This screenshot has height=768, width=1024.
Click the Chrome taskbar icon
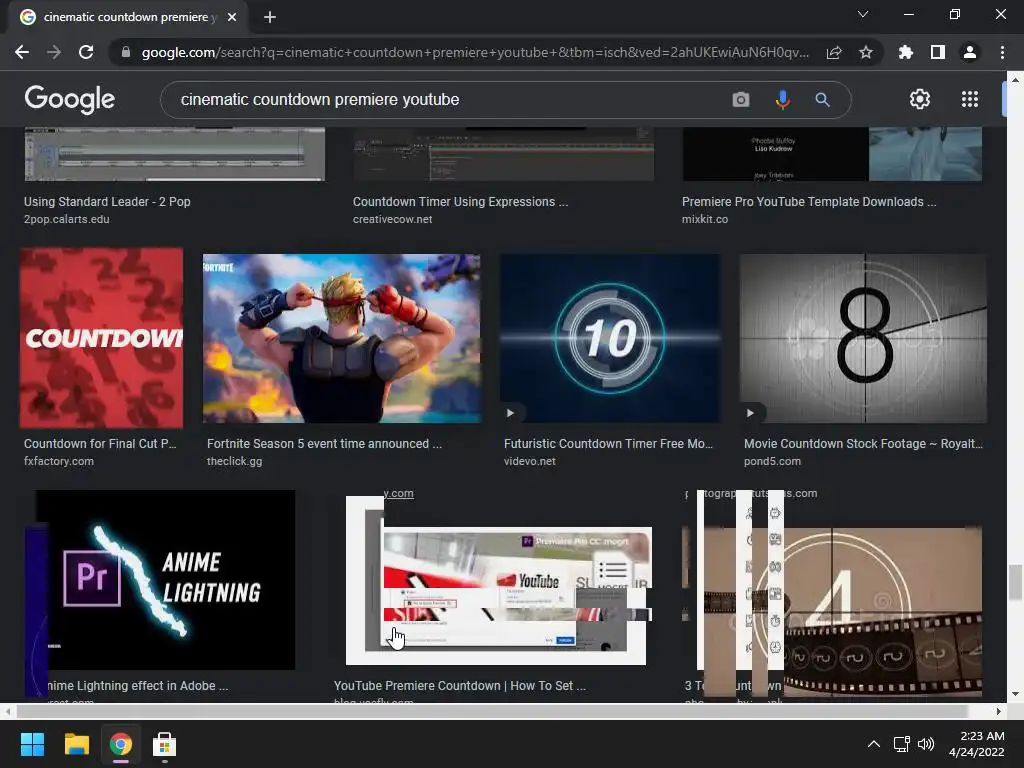point(121,744)
